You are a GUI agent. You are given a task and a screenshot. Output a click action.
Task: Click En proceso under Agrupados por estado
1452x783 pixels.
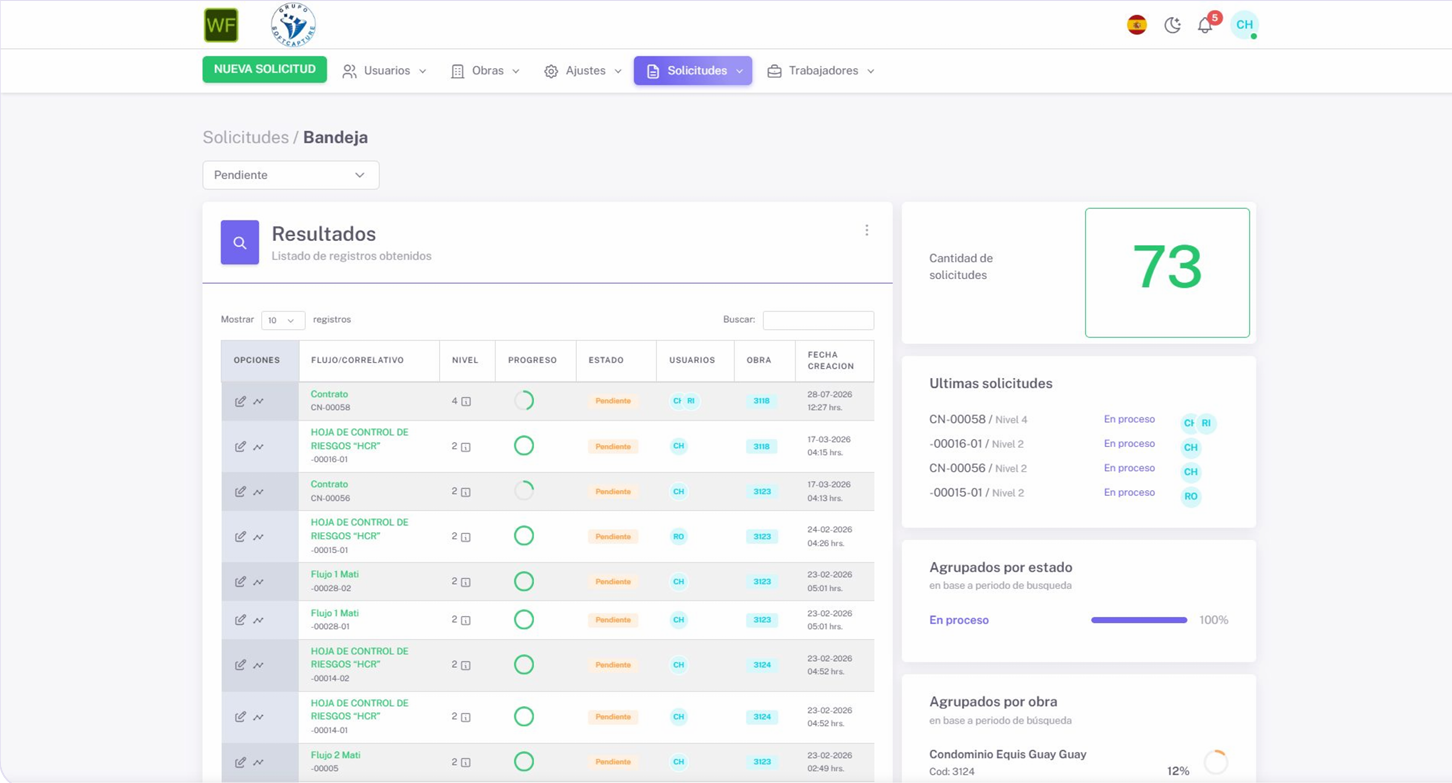[959, 620]
